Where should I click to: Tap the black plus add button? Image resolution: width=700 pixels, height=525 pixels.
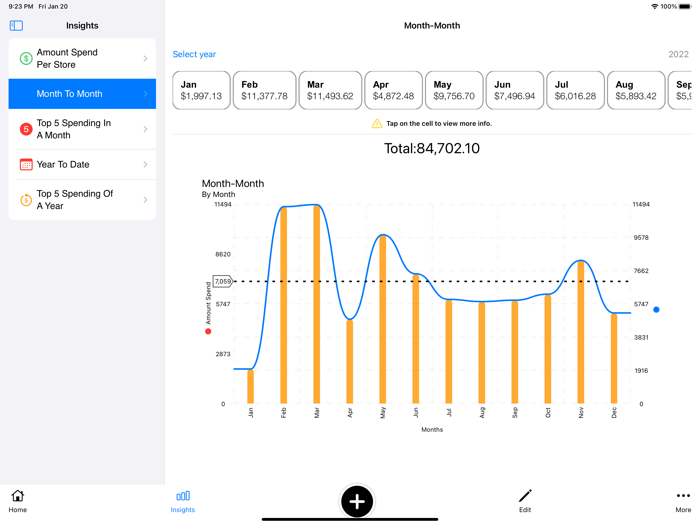click(x=357, y=501)
